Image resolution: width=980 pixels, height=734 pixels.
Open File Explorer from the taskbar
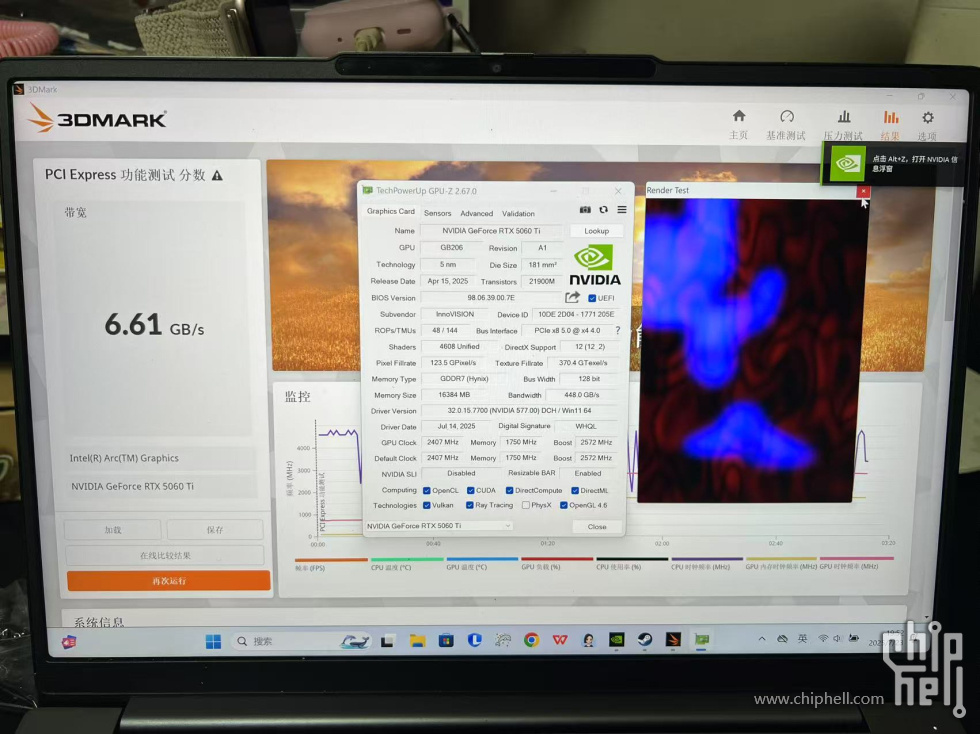tap(417, 640)
